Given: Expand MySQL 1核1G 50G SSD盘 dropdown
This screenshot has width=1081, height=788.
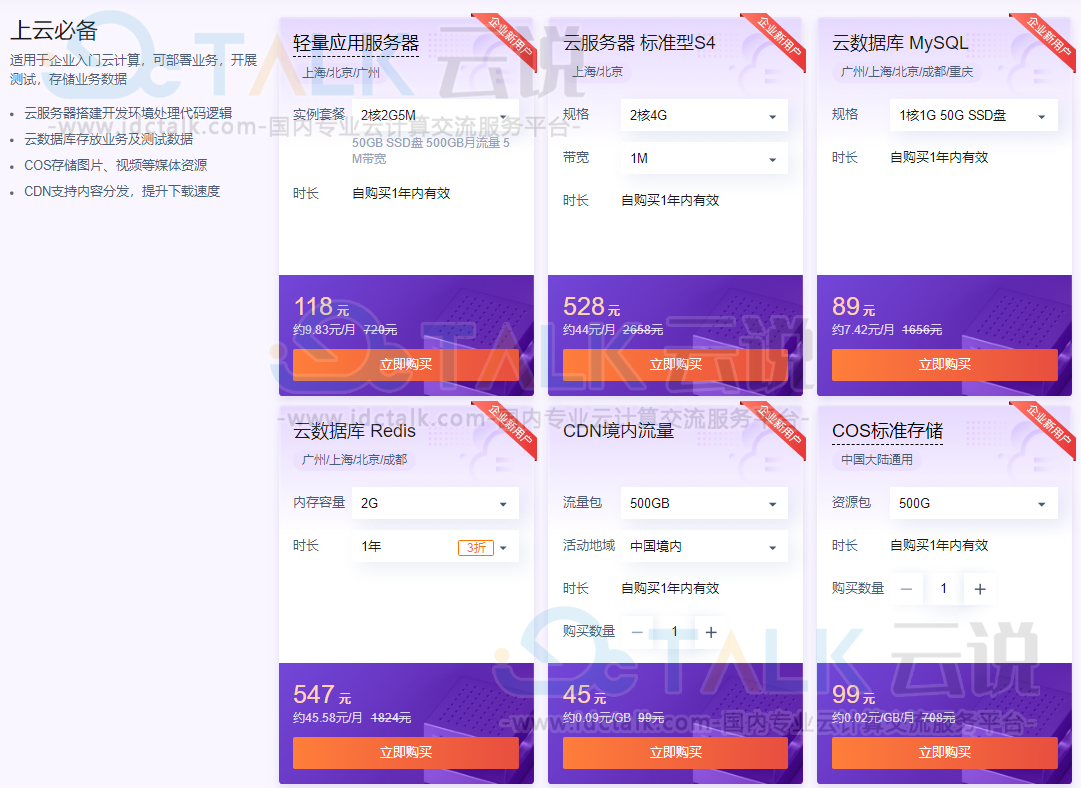Looking at the screenshot, I should (973, 115).
